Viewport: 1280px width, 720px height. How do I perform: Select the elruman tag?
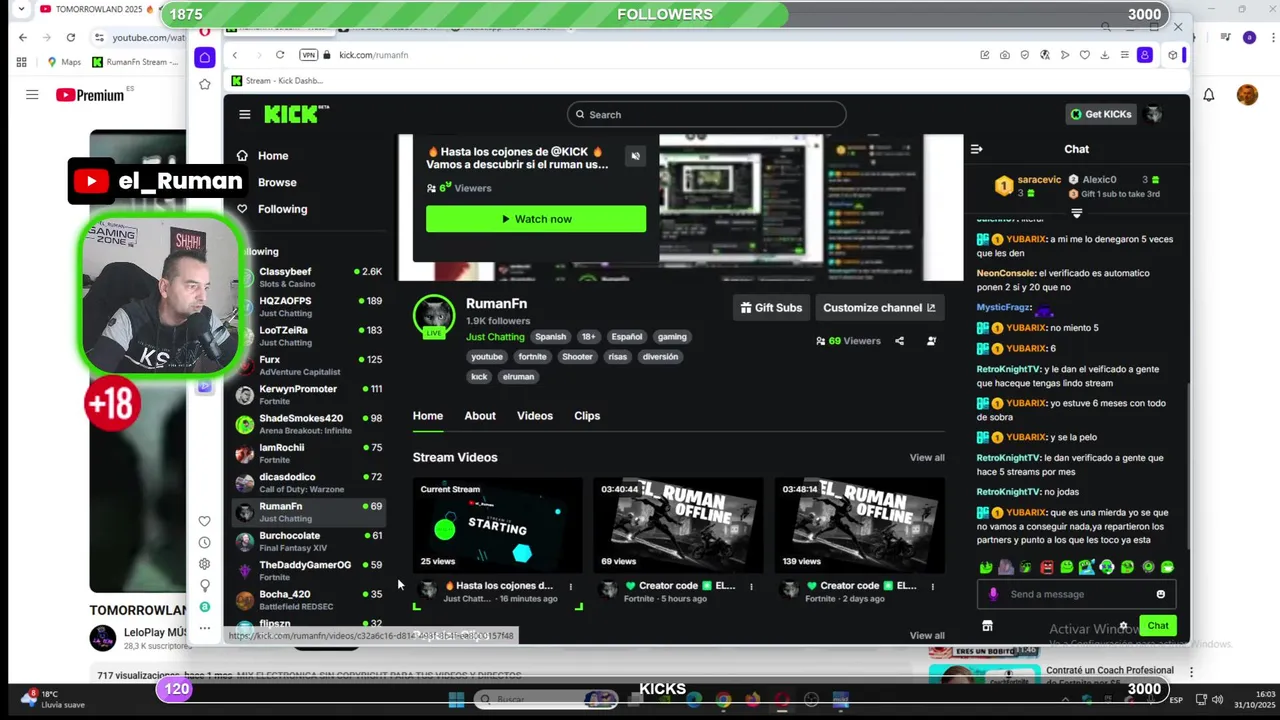pos(518,377)
